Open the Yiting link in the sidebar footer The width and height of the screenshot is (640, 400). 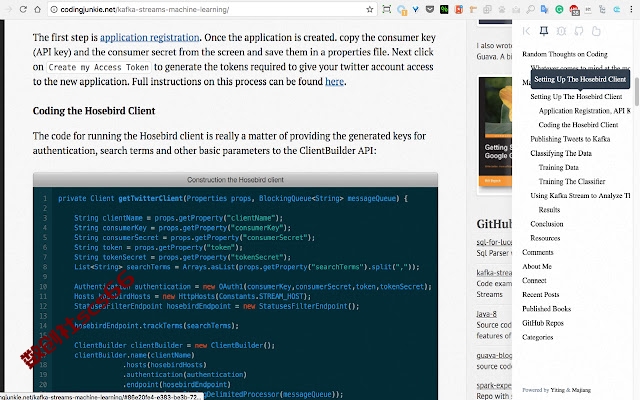pos(557,390)
